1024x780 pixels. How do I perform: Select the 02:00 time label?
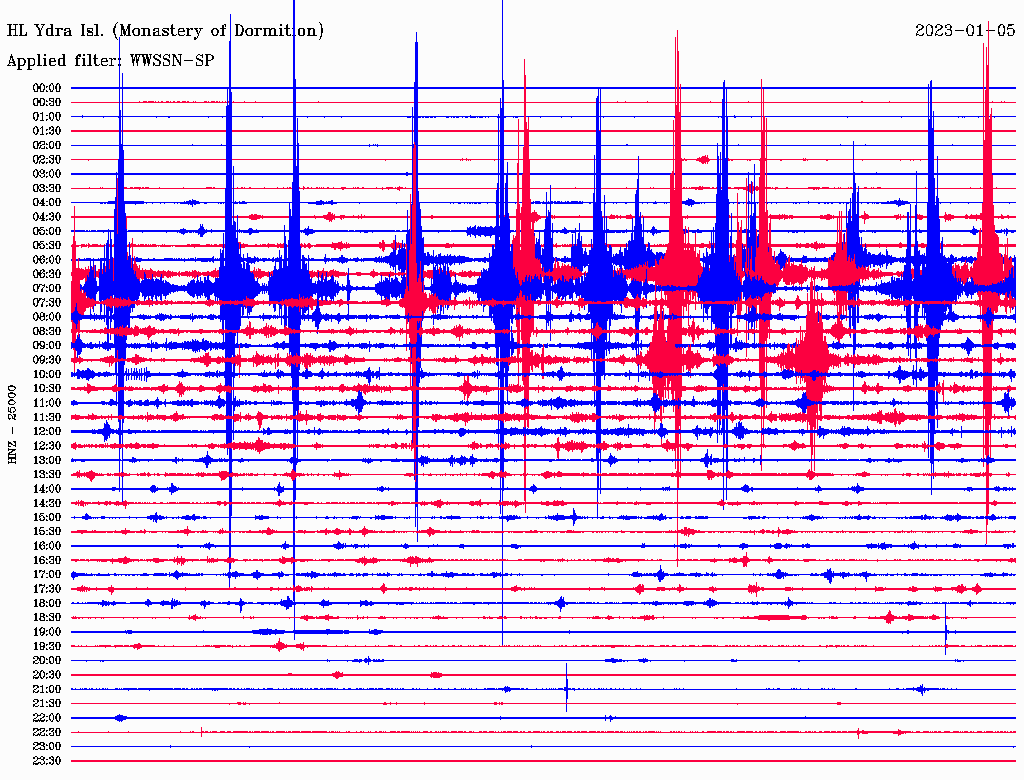tap(47, 146)
